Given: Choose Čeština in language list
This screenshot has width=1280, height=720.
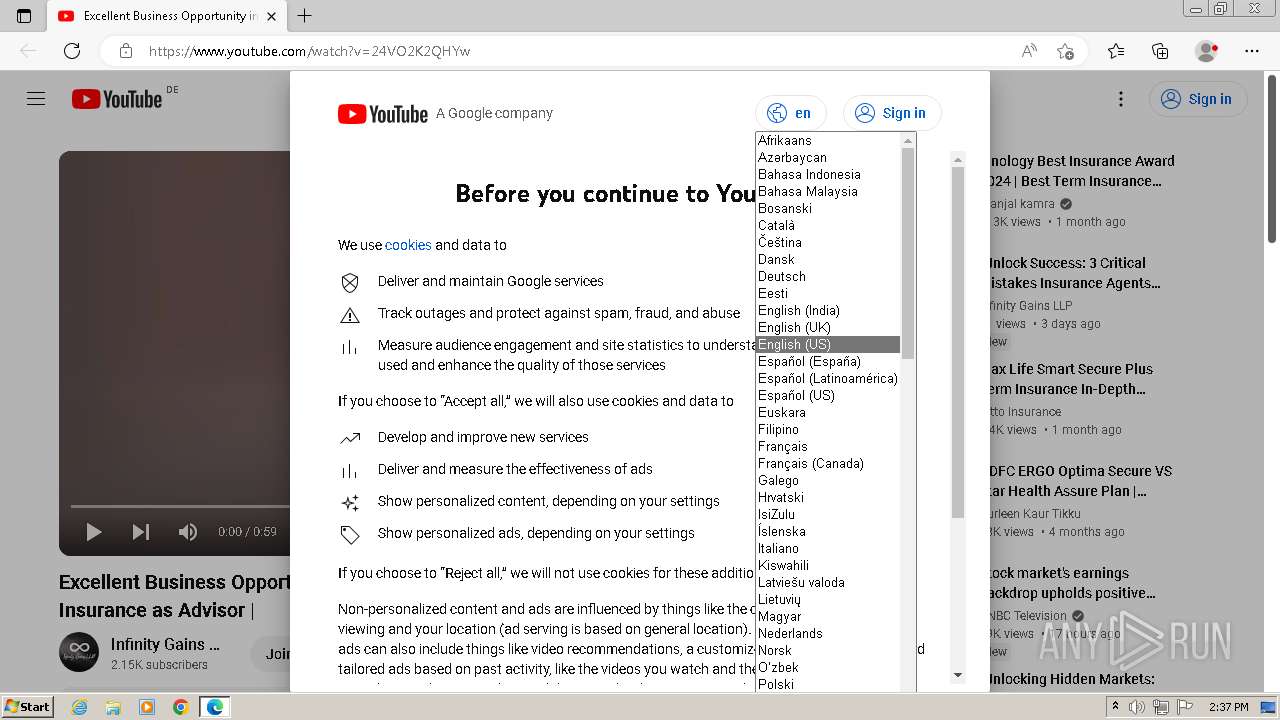Looking at the screenshot, I should tap(828, 242).
